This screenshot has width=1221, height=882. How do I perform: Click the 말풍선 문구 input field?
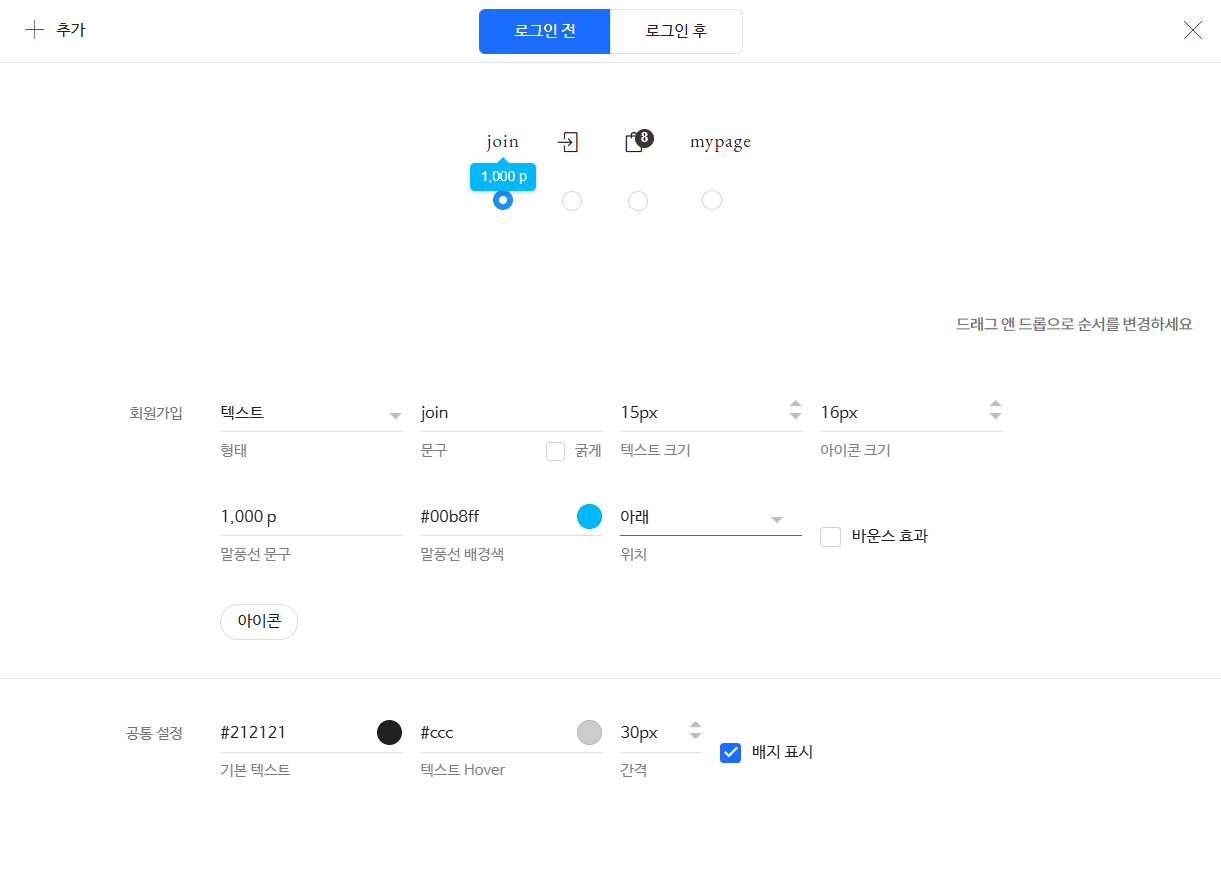pyautogui.click(x=310, y=517)
